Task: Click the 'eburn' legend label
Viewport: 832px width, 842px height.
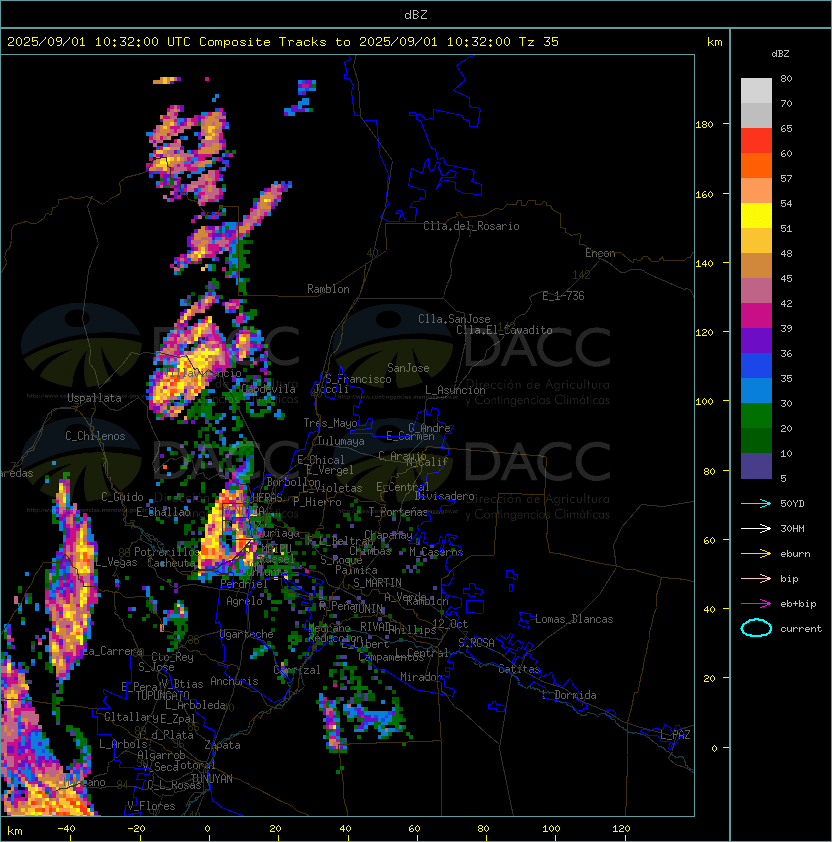Action: click(795, 554)
